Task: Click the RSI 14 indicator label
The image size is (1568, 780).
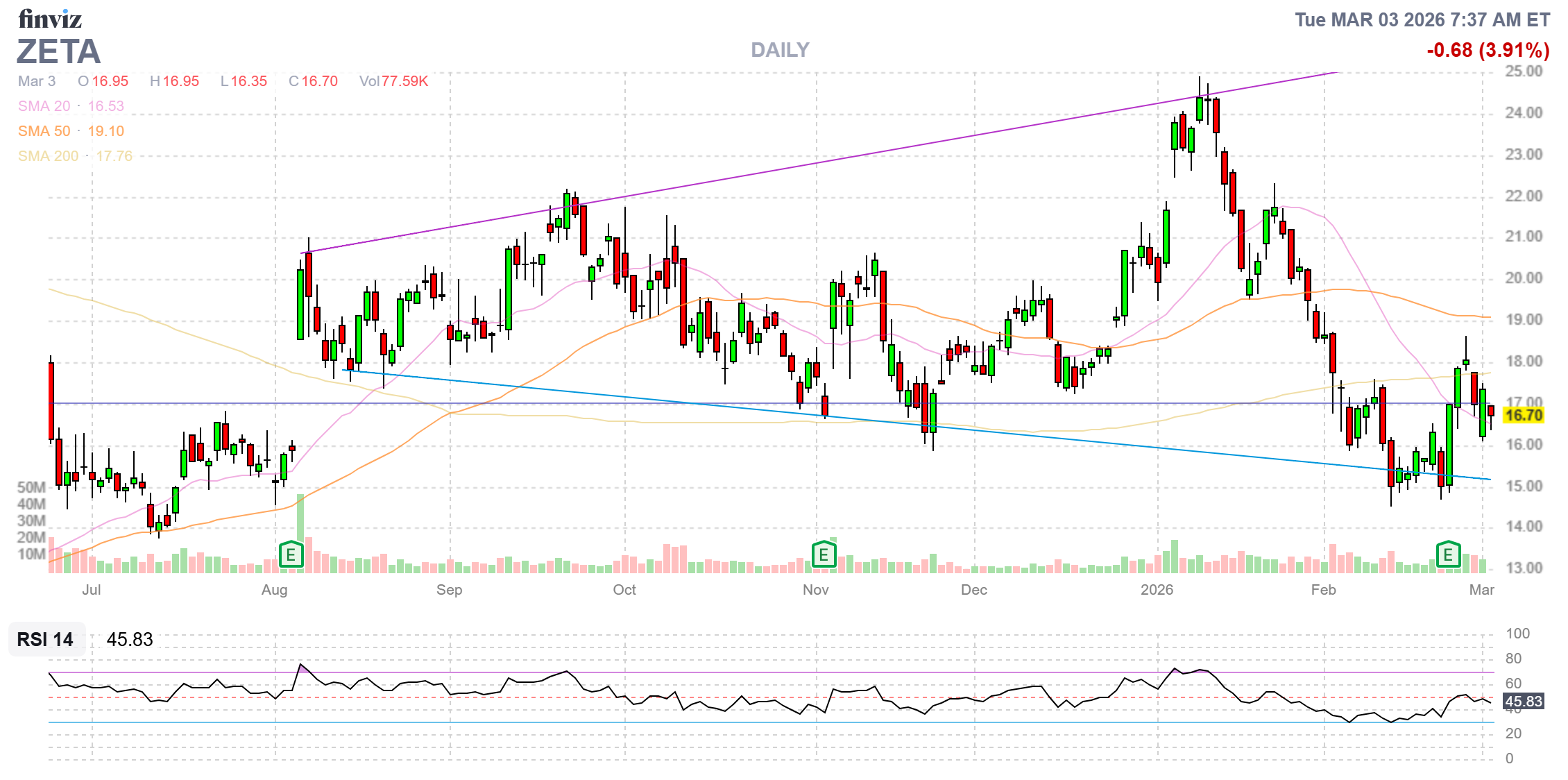Action: click(x=45, y=639)
